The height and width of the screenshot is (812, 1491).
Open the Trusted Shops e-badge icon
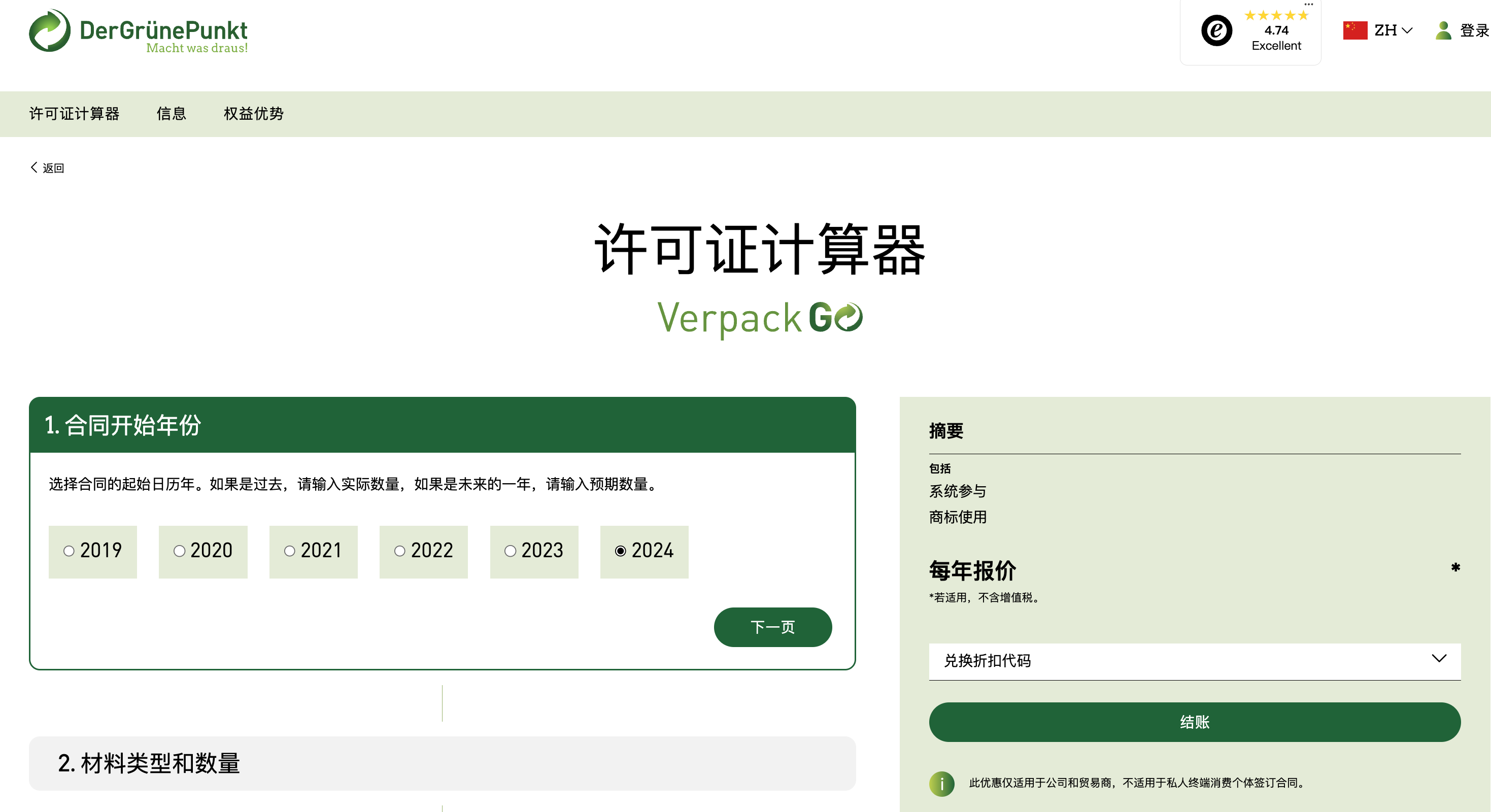tap(1216, 30)
